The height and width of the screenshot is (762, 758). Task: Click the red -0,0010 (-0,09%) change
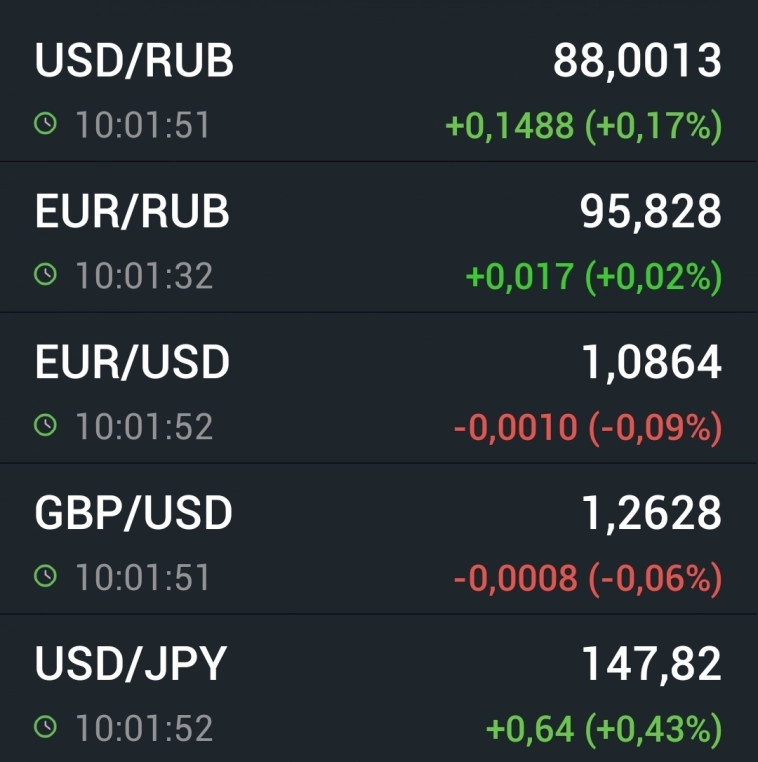click(x=587, y=427)
